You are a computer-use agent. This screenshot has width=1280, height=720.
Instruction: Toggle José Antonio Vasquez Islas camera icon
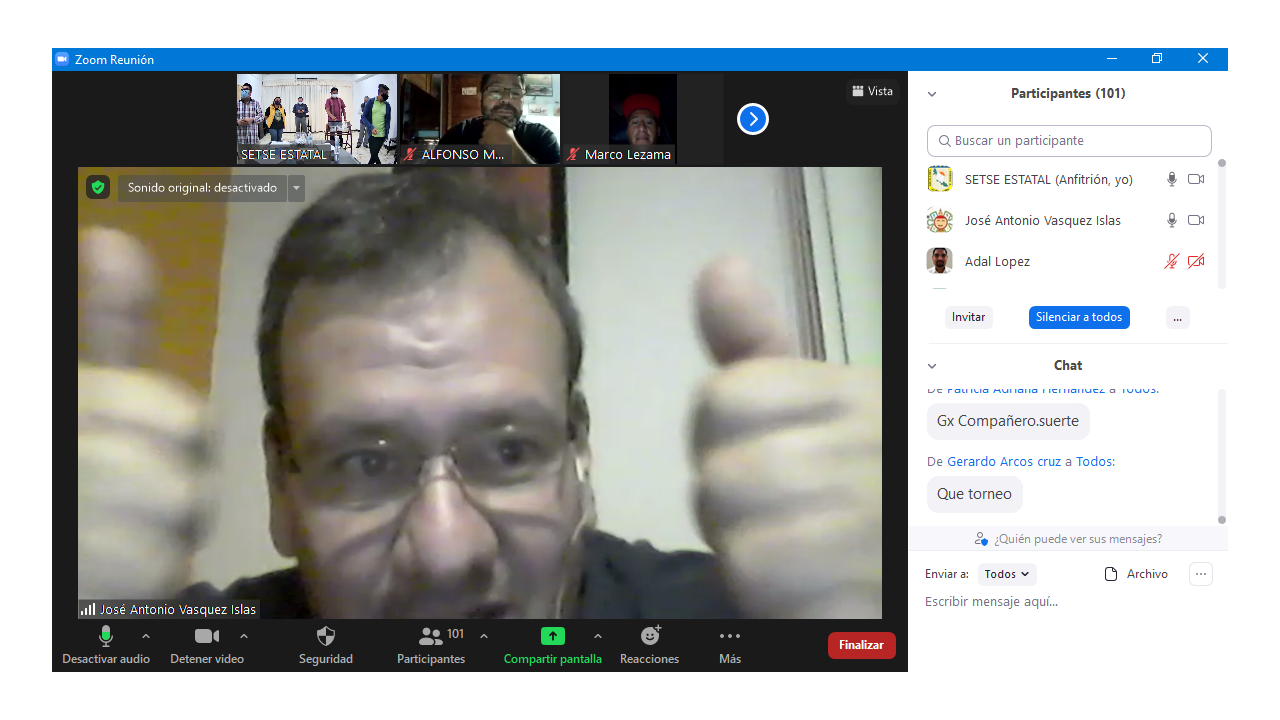pyautogui.click(x=1196, y=220)
